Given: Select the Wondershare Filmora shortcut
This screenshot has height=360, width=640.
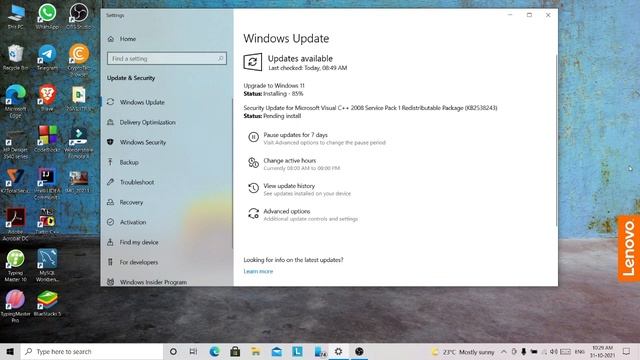Looking at the screenshot, I should click(x=78, y=142).
